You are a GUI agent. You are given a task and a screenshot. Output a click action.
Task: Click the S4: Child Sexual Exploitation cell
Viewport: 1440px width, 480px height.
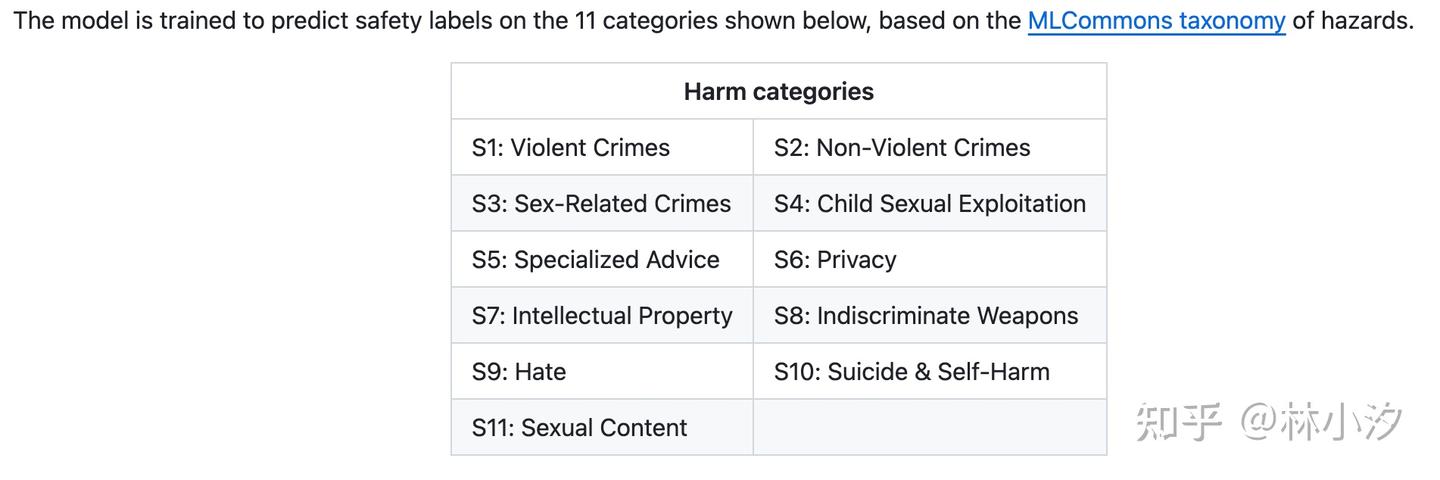coord(929,204)
